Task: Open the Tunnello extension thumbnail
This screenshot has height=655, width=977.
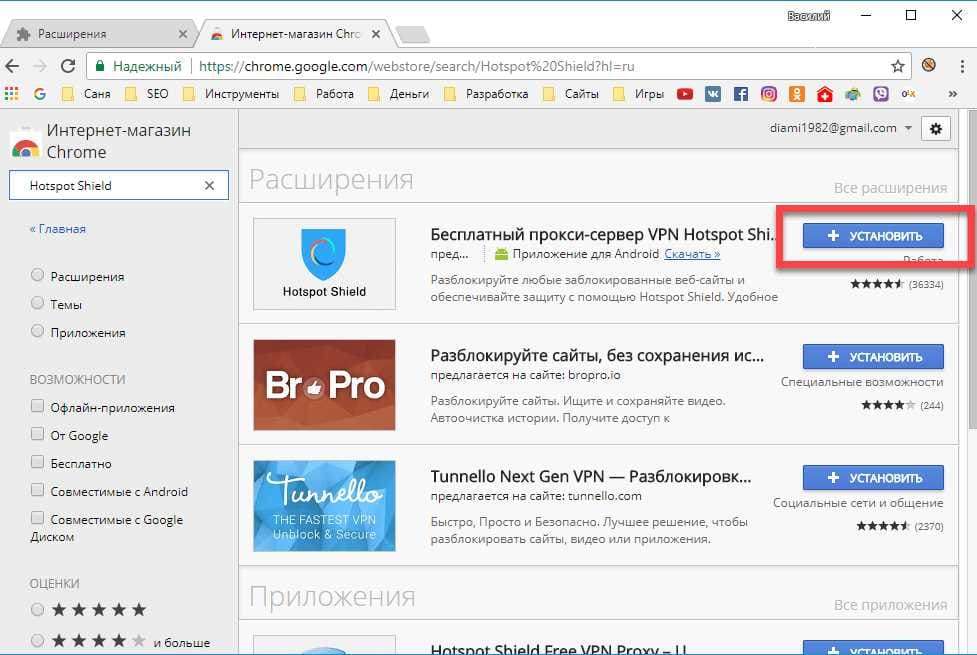Action: coord(324,505)
